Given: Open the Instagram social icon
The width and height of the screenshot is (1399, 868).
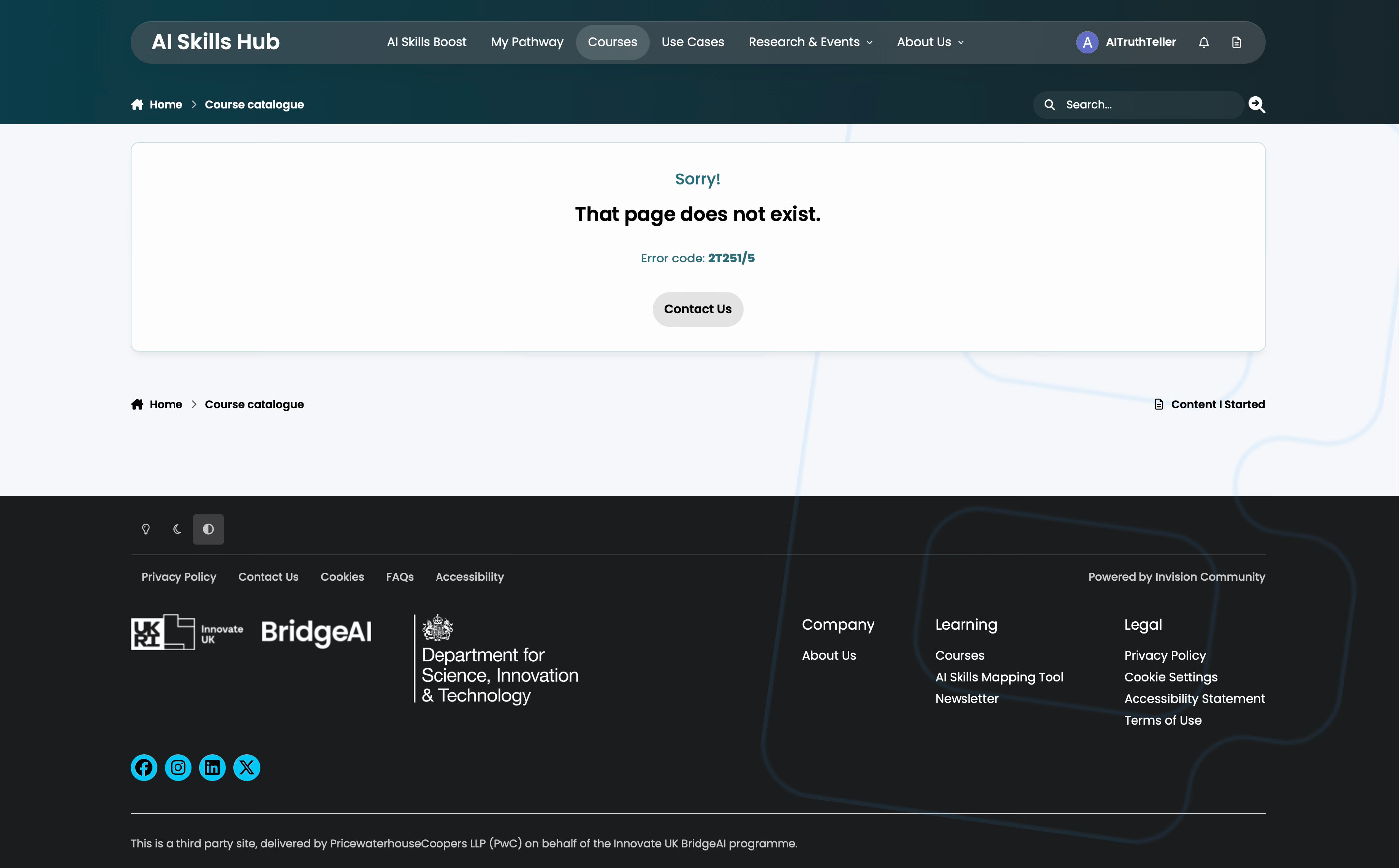Looking at the screenshot, I should [178, 767].
